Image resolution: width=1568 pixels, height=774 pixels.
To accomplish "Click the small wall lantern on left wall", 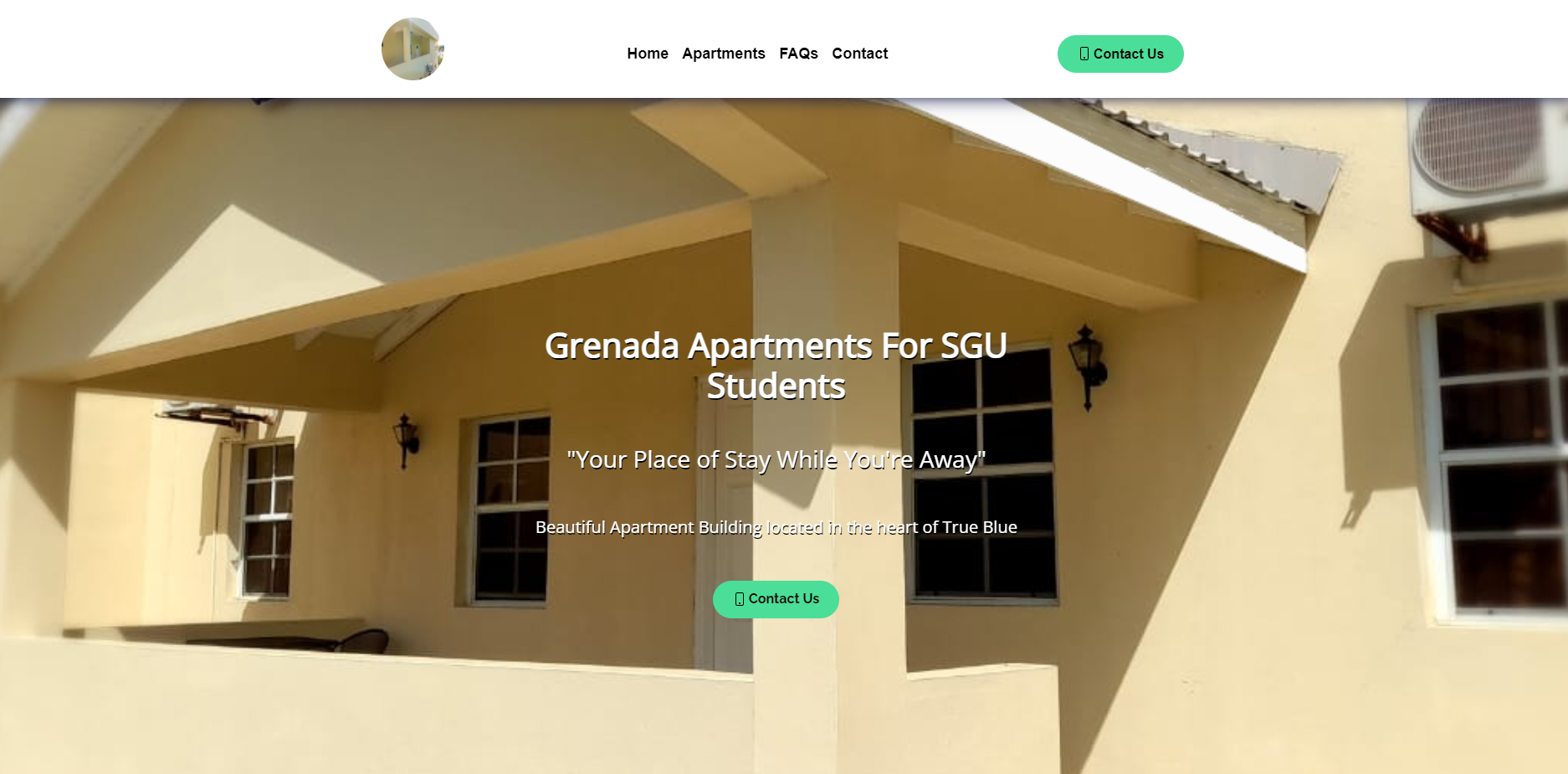I will 406,439.
